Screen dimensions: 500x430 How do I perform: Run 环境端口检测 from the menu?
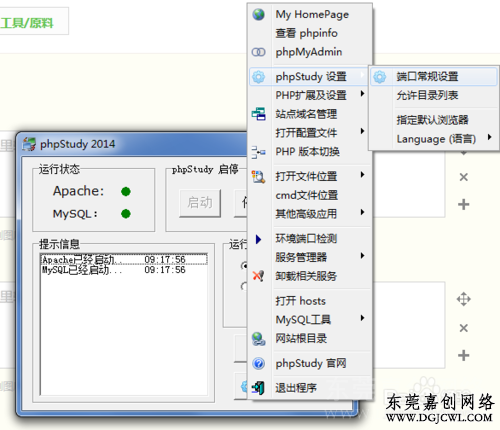point(311,239)
